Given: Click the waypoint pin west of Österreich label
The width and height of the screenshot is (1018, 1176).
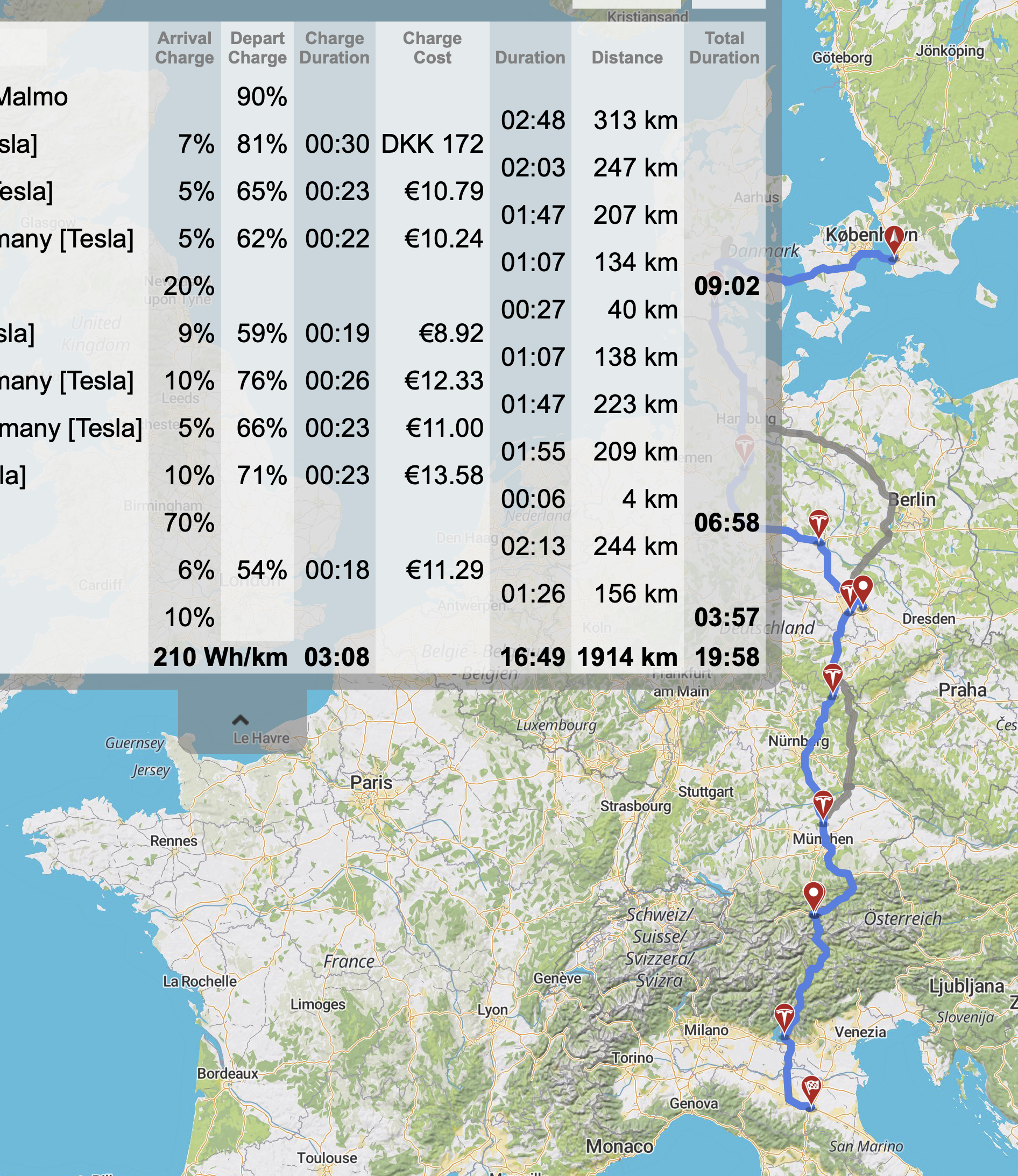Looking at the screenshot, I should [x=814, y=898].
